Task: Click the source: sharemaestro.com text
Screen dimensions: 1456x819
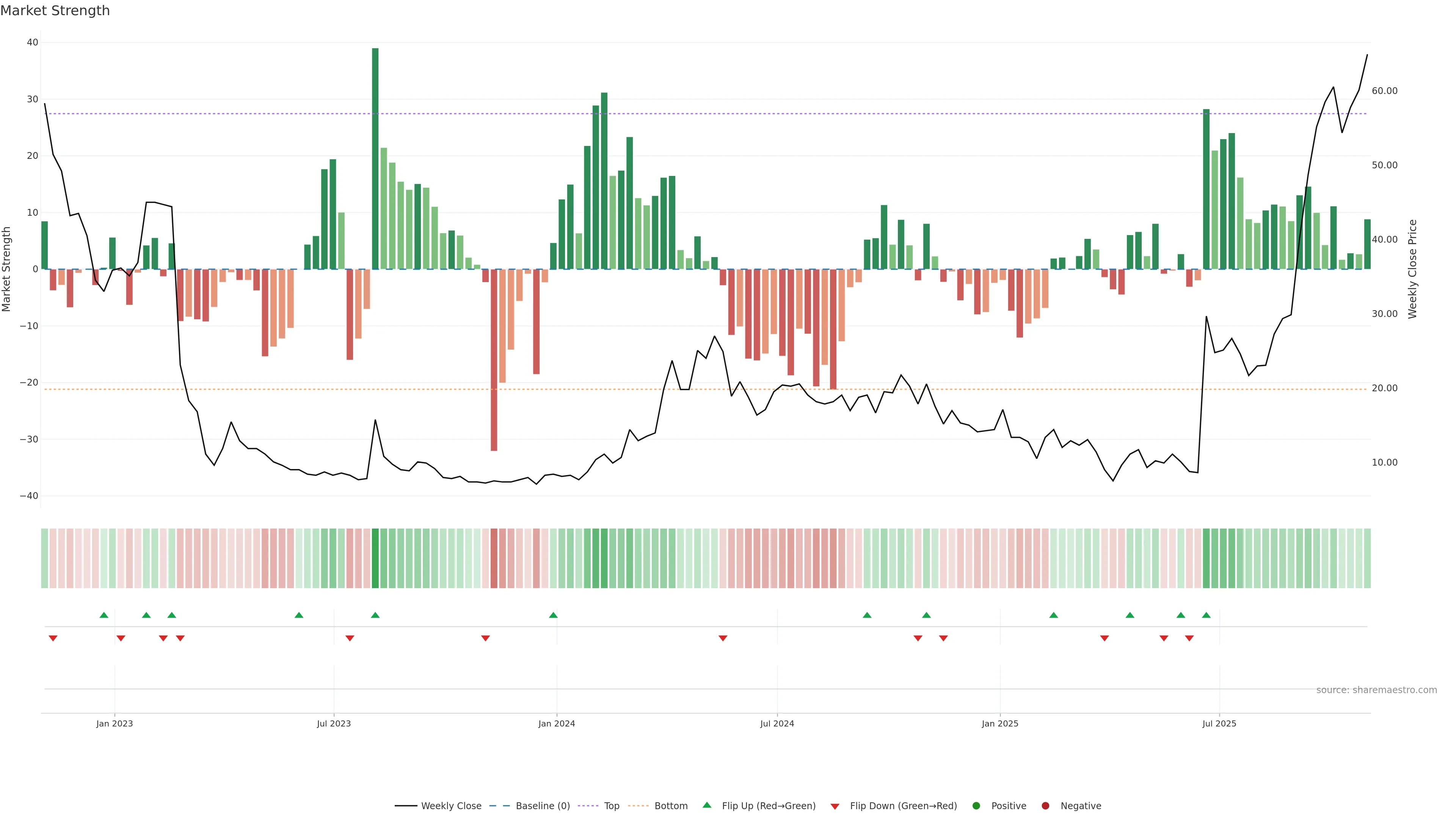Action: click(x=1376, y=690)
